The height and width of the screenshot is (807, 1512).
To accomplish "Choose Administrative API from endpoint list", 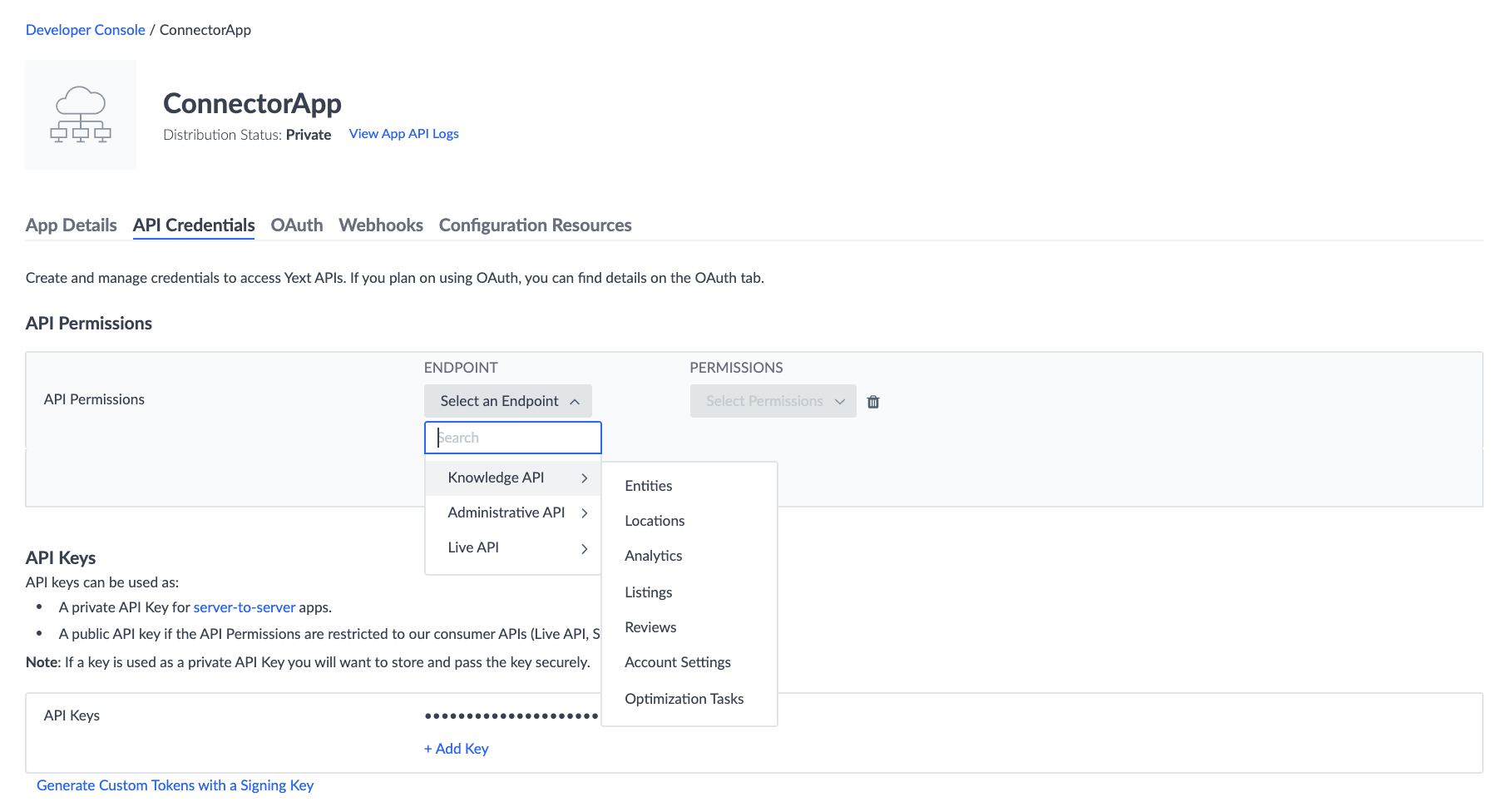I will tap(513, 513).
